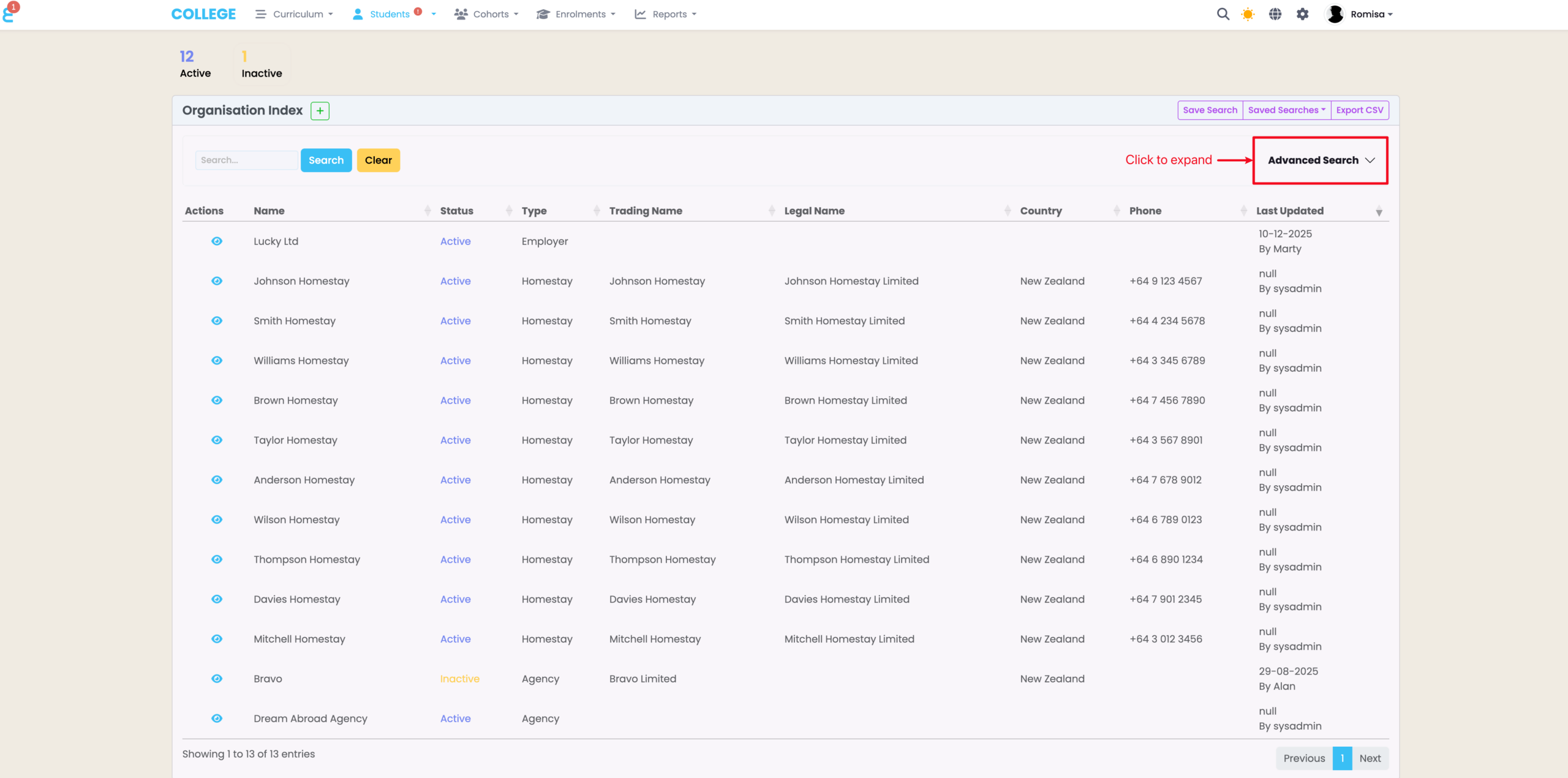Click eye icon for Dream Abroad Agency
This screenshot has width=1568, height=778.
[217, 719]
